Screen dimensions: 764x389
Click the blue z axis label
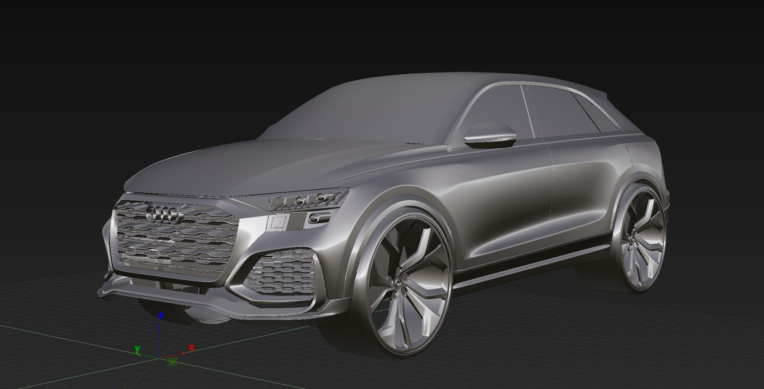[161, 316]
